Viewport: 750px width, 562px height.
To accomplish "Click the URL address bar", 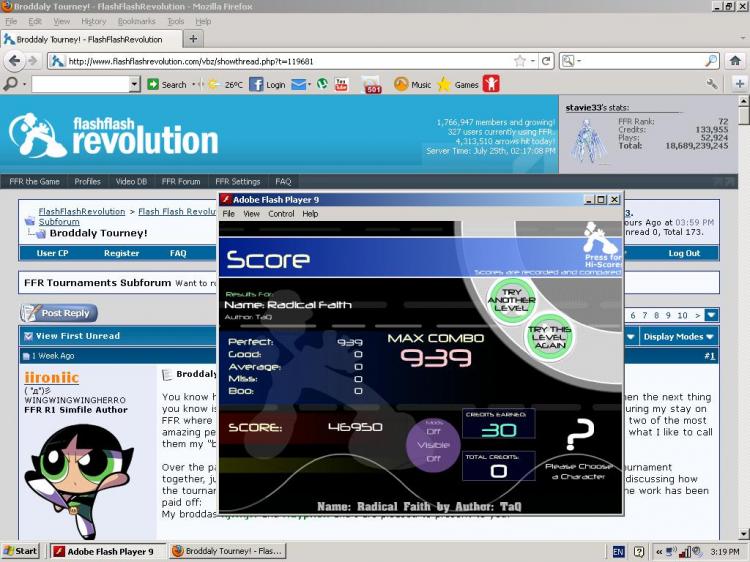I will pos(287,61).
